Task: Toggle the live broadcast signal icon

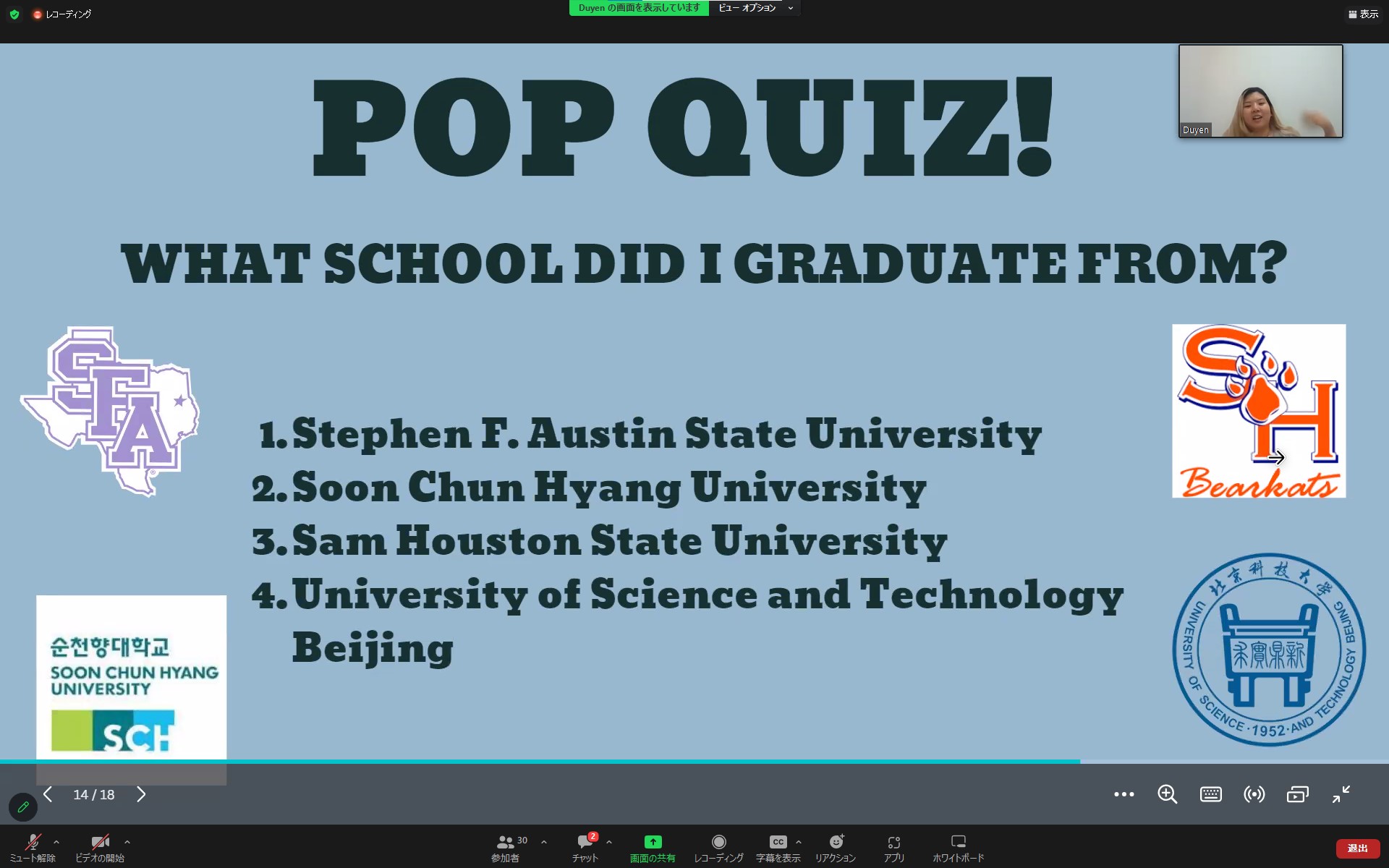Action: 1254,794
